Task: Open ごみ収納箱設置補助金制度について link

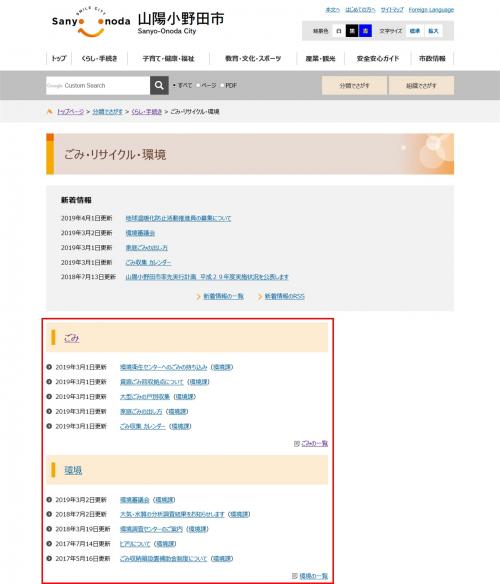Action: pos(163,559)
